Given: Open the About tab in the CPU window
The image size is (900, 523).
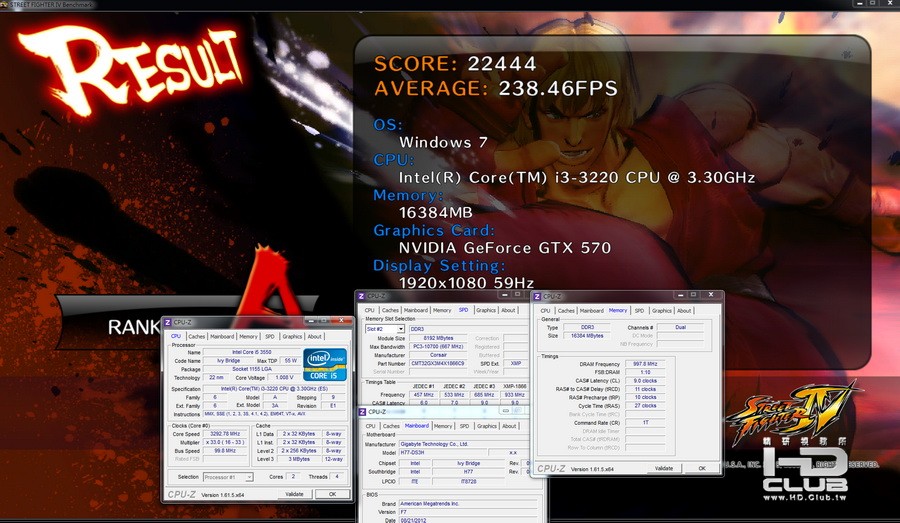Looking at the screenshot, I should [x=315, y=336].
